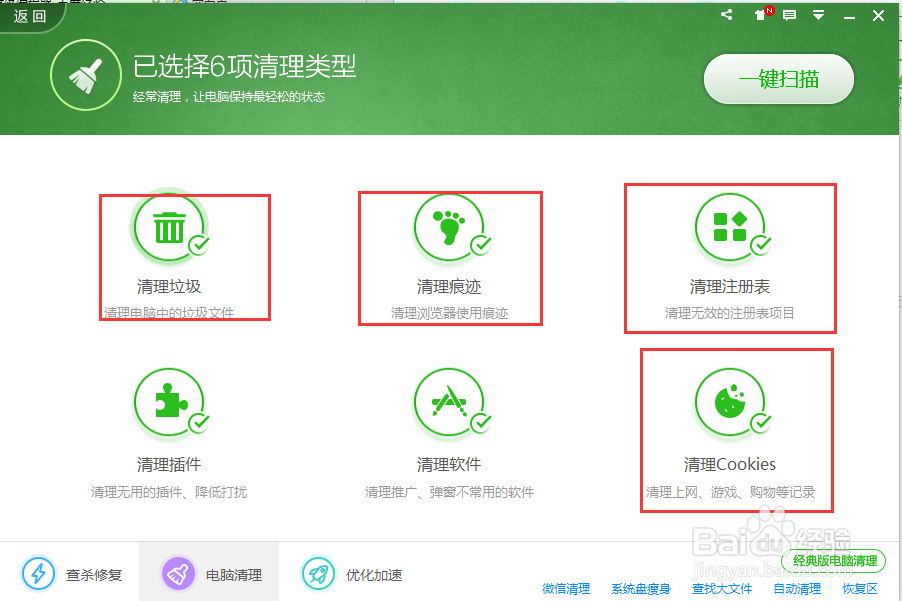Image resolution: width=902 pixels, height=601 pixels.
Task: Toggle the 清理Cookies selection check
Action: (758, 421)
